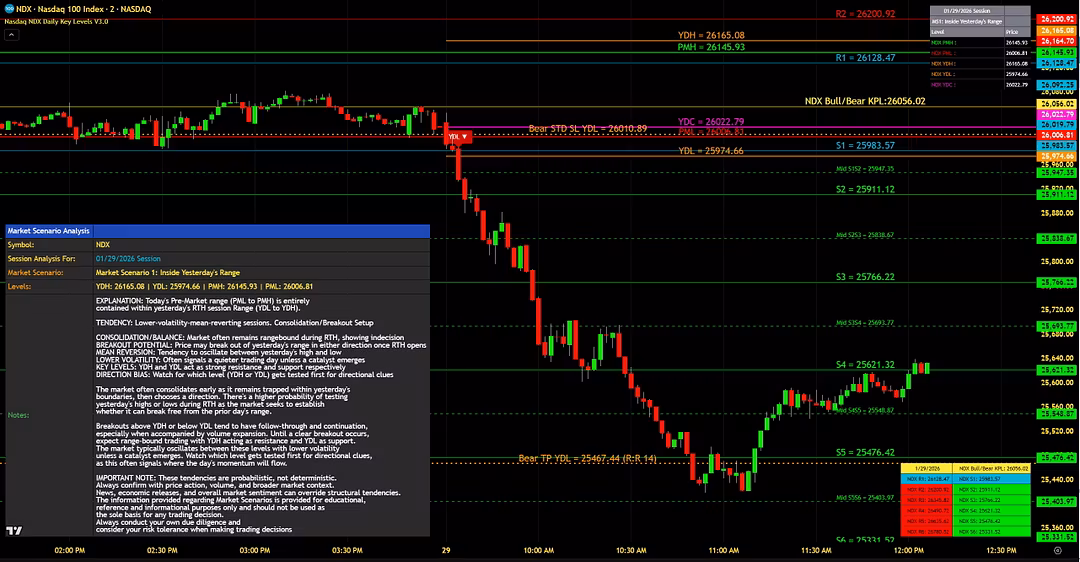Select the S4 = 25621.32 support label
This screenshot has width=1080, height=562.
coord(865,365)
